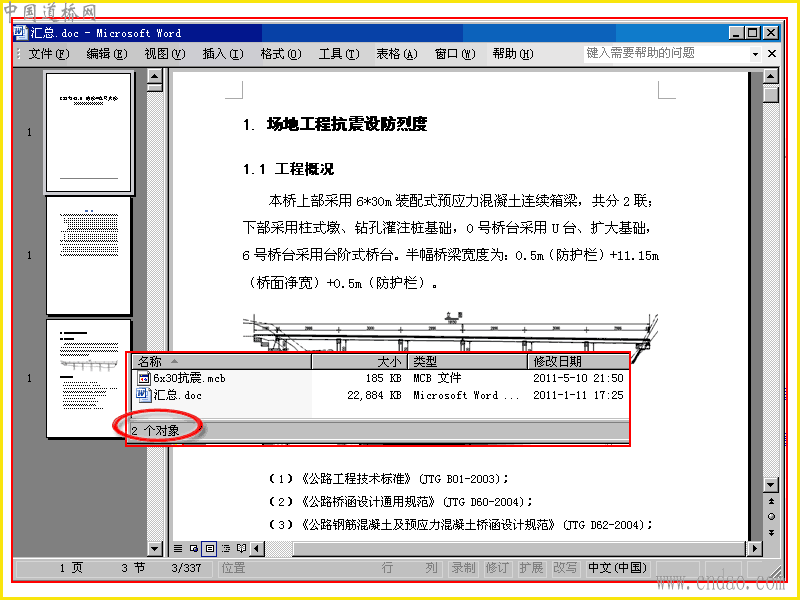Open the 表格(A) menu
800x600 pixels.
[397, 54]
